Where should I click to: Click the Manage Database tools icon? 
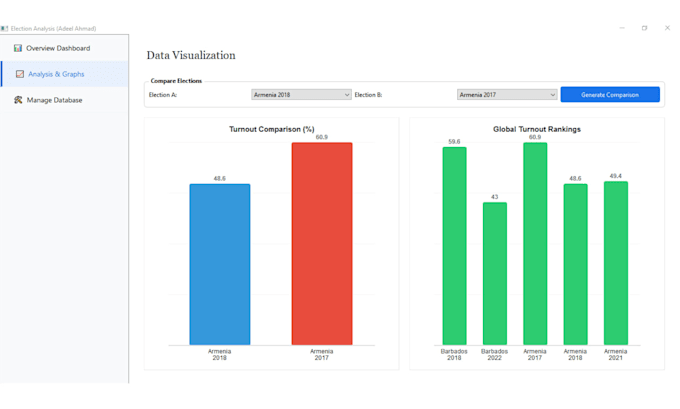click(18, 100)
